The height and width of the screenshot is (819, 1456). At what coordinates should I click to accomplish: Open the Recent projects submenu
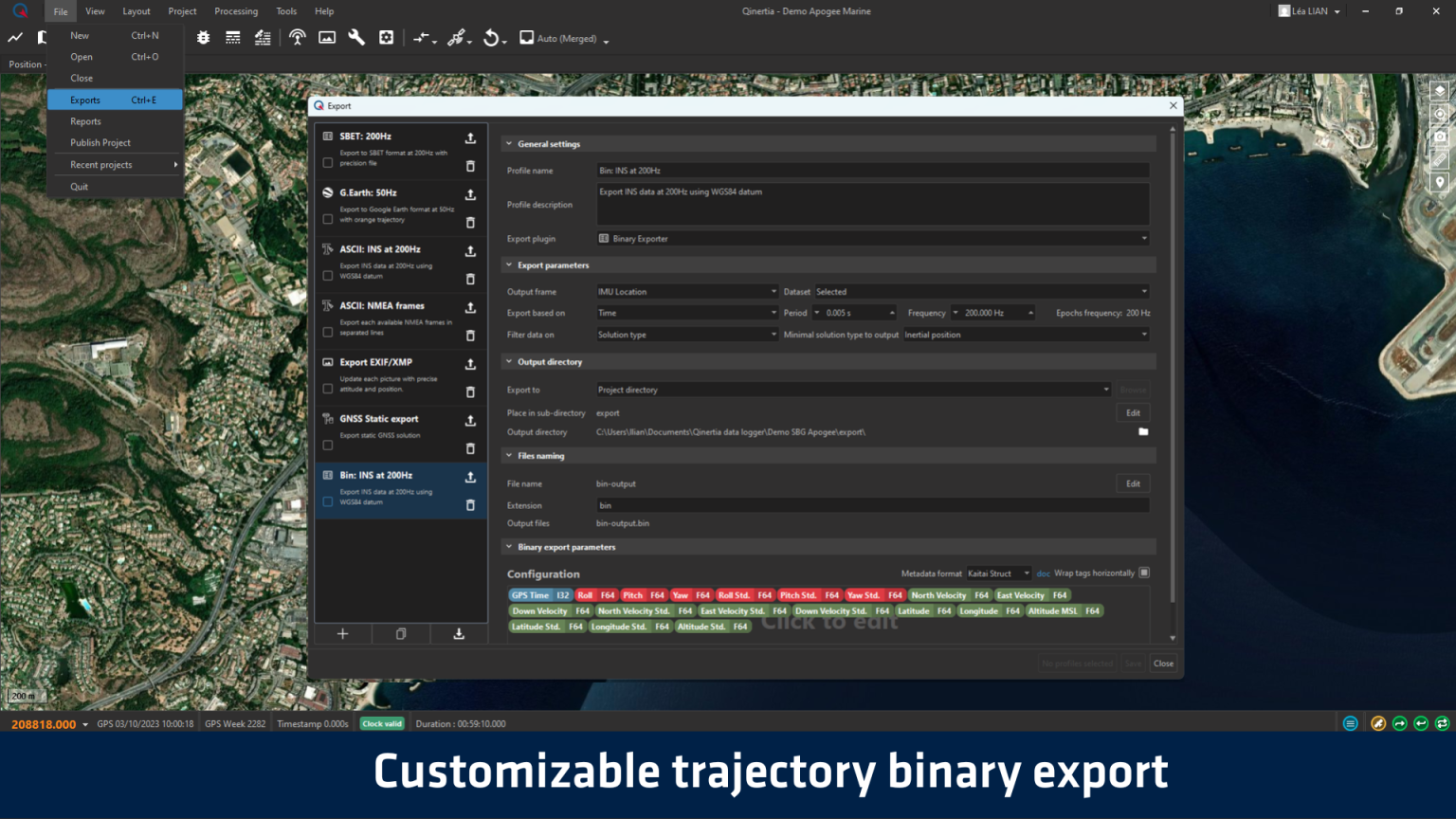[x=115, y=165]
